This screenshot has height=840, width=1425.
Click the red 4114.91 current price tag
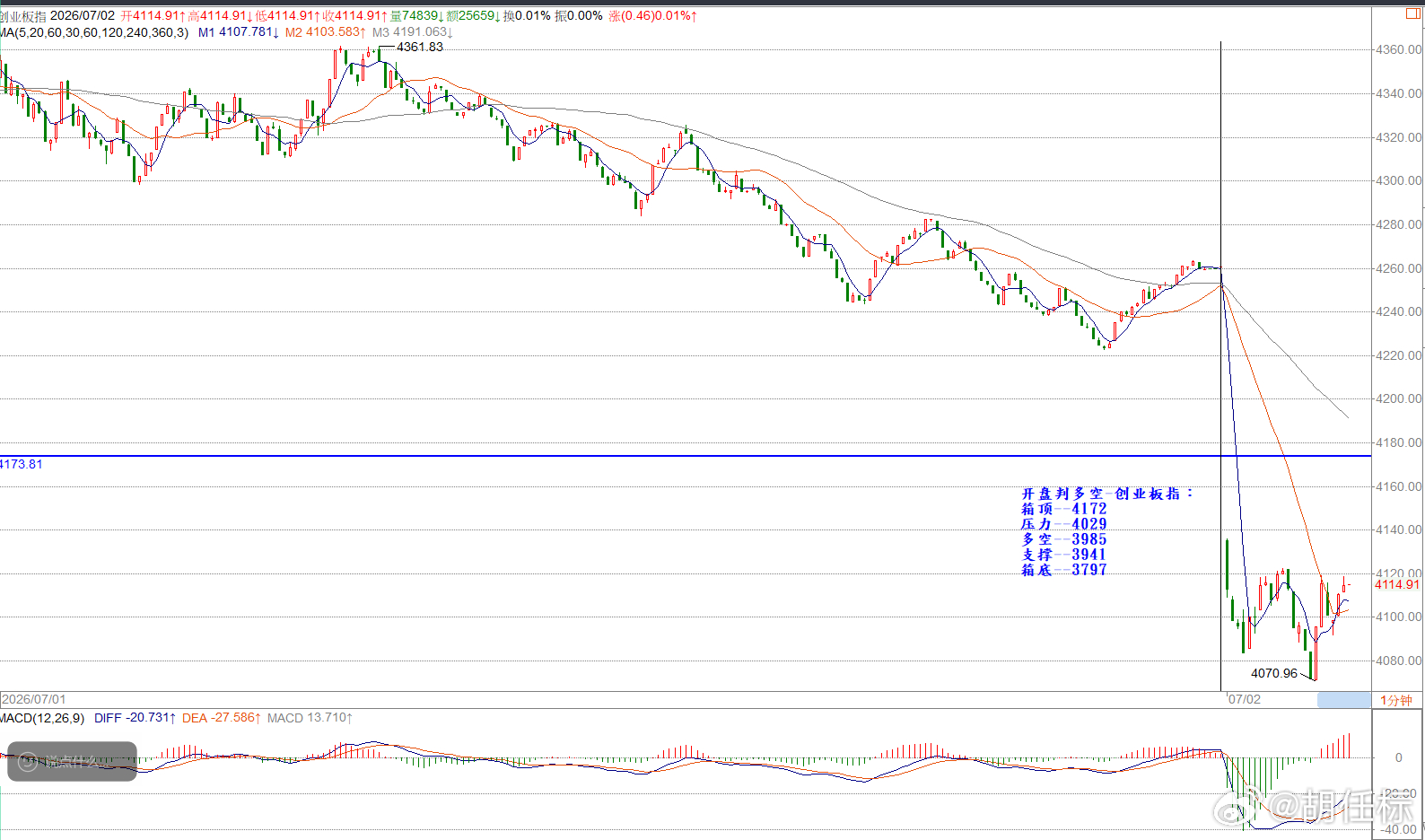pos(1397,584)
